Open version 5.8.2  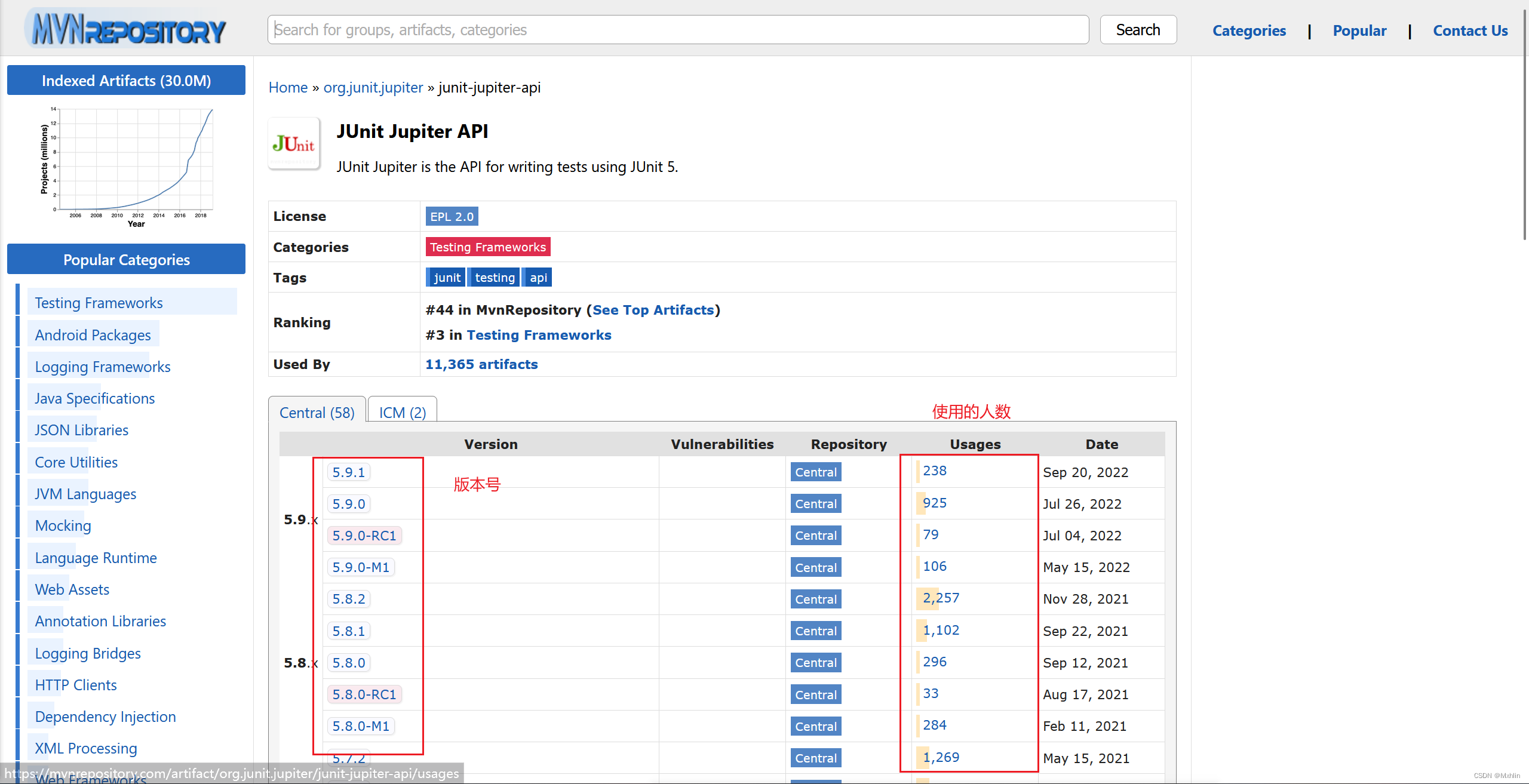click(348, 598)
